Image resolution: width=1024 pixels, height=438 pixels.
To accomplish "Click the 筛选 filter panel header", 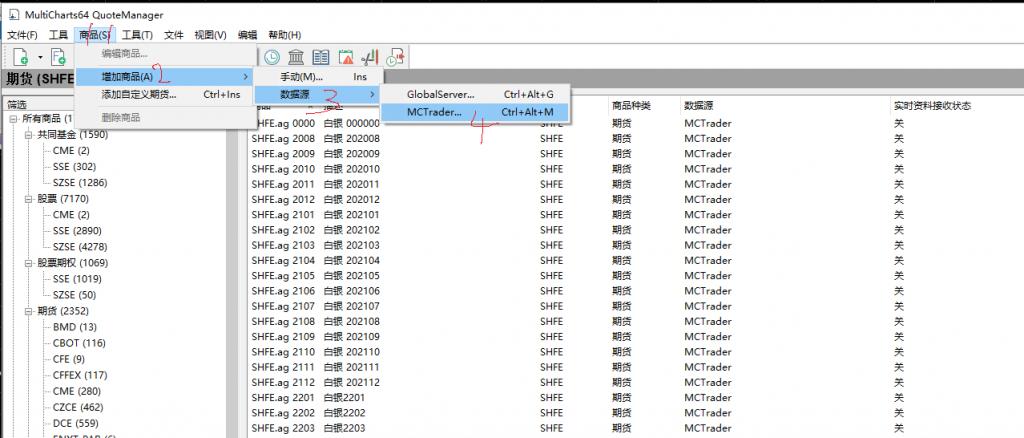I will click(18, 104).
